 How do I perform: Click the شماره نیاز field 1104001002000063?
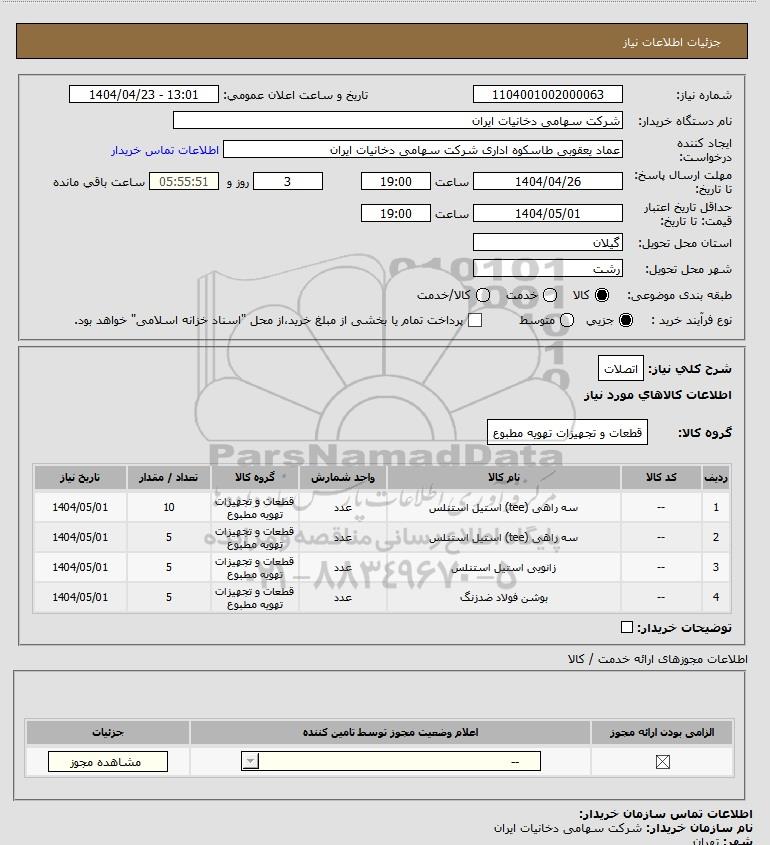pos(547,94)
